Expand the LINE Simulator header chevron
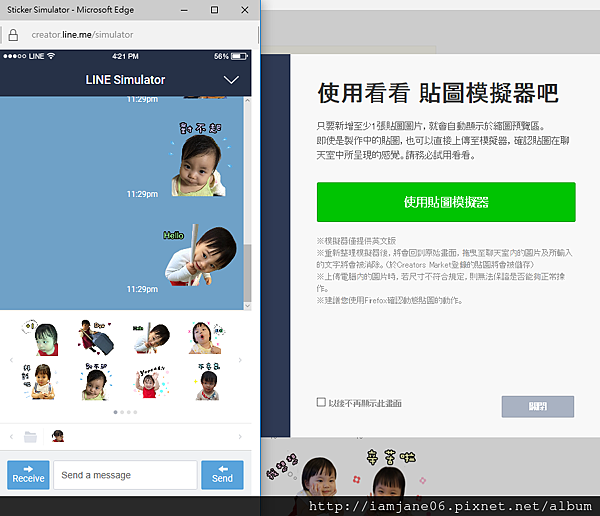The image size is (600, 516). click(x=231, y=80)
